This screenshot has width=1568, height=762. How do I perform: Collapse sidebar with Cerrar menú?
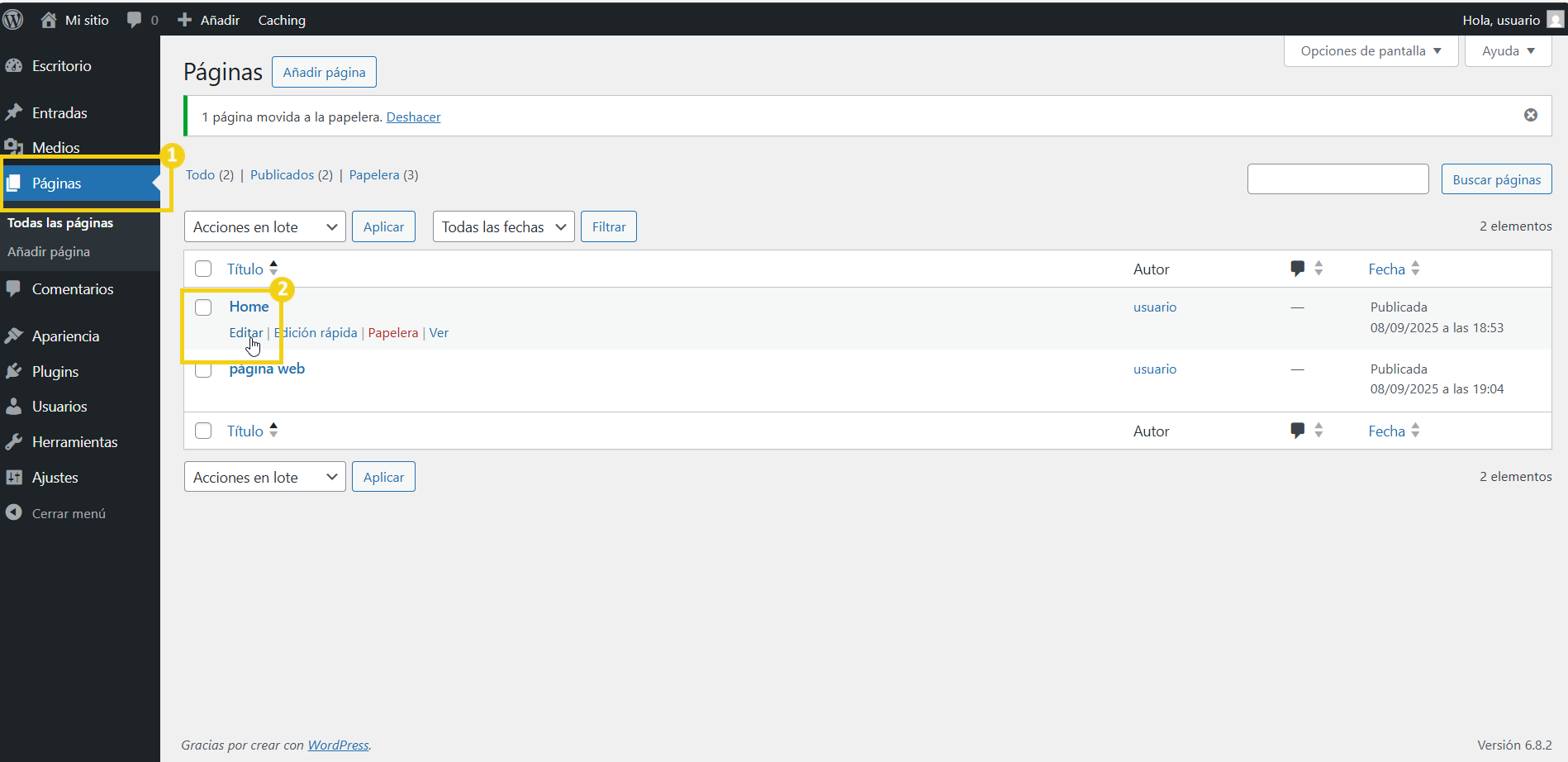[x=69, y=513]
